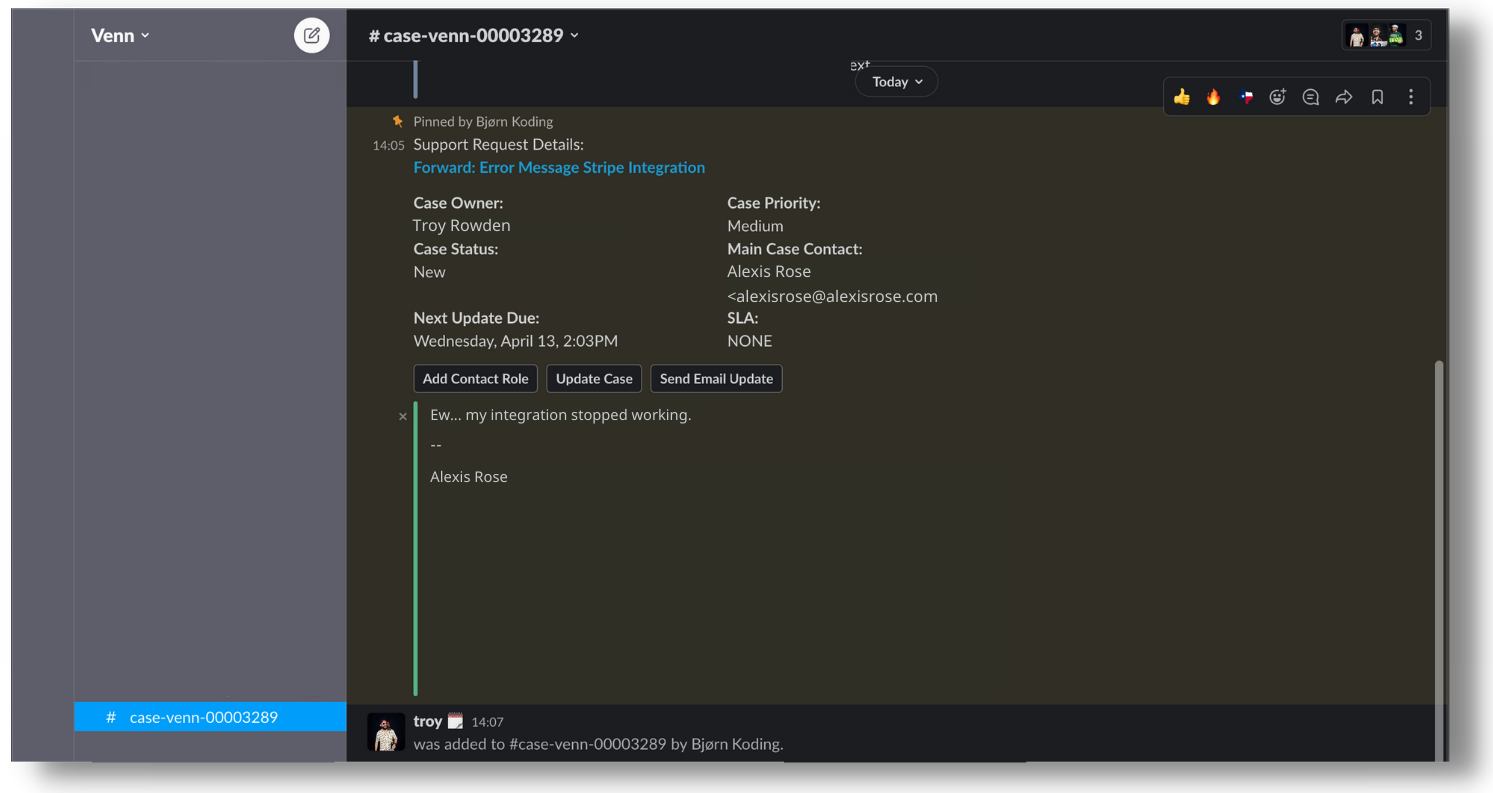This screenshot has height=793, width=1493.
Task: Open the Today date navigation dropdown
Action: coord(895,81)
